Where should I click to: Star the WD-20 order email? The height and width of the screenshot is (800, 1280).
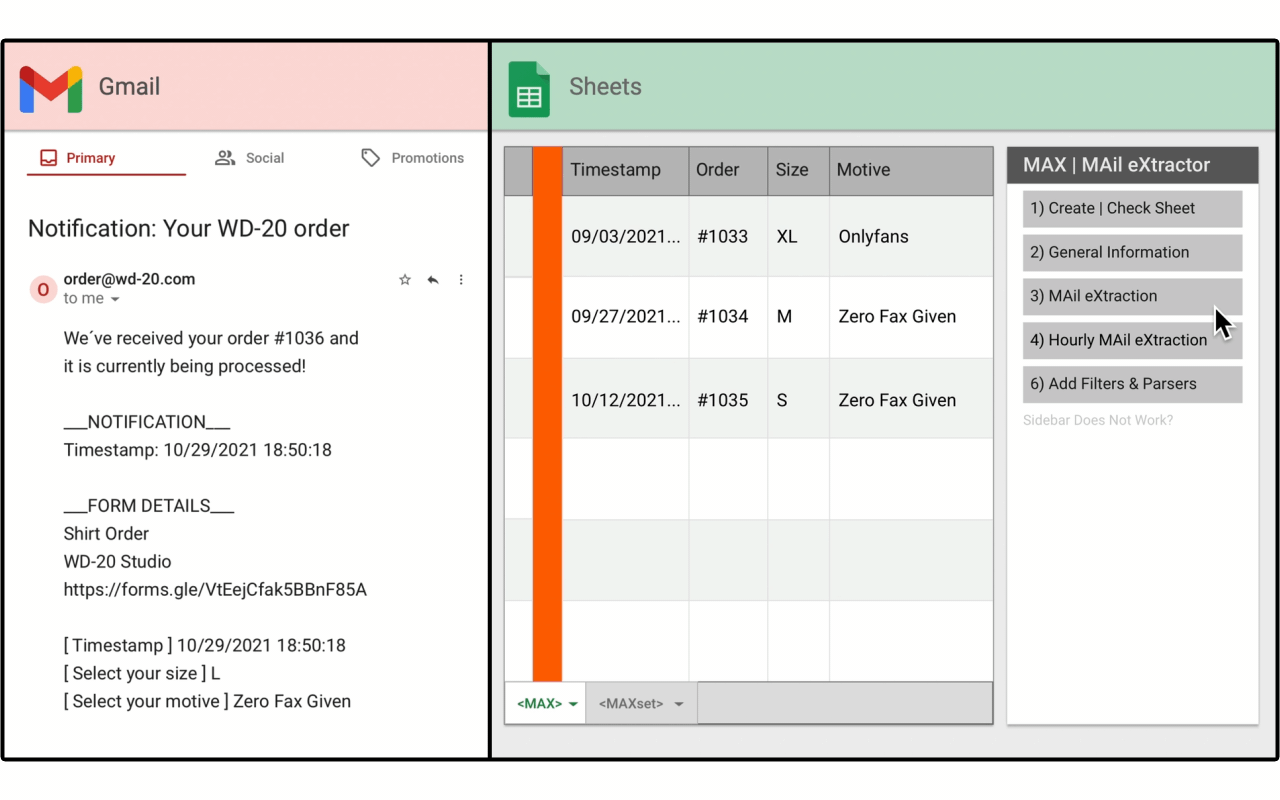click(405, 280)
